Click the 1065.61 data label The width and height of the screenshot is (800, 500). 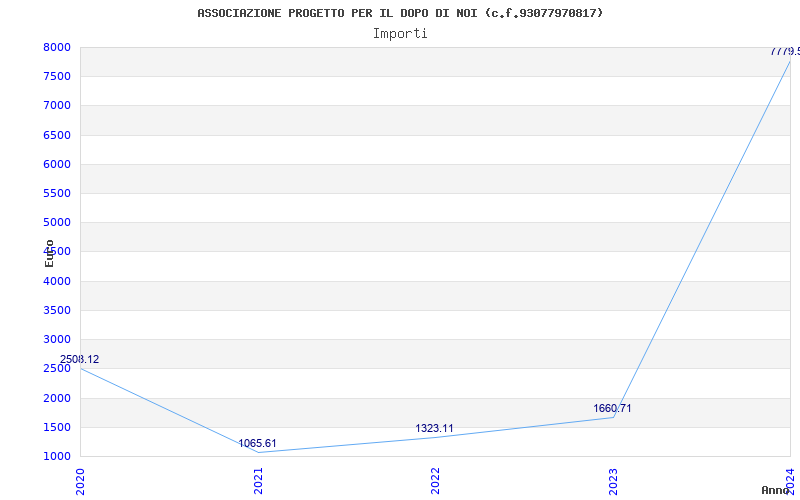(x=257, y=443)
